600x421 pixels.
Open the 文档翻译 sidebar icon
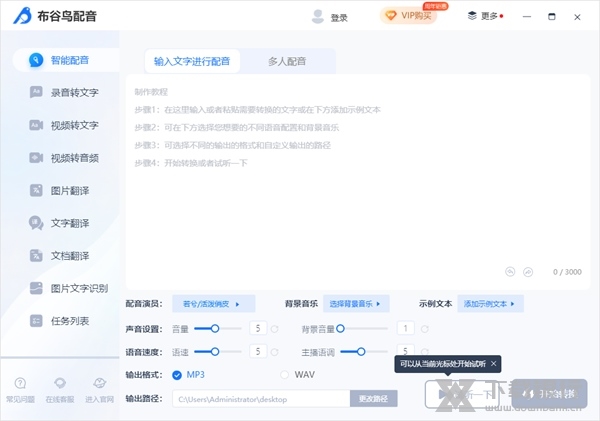tap(36, 256)
